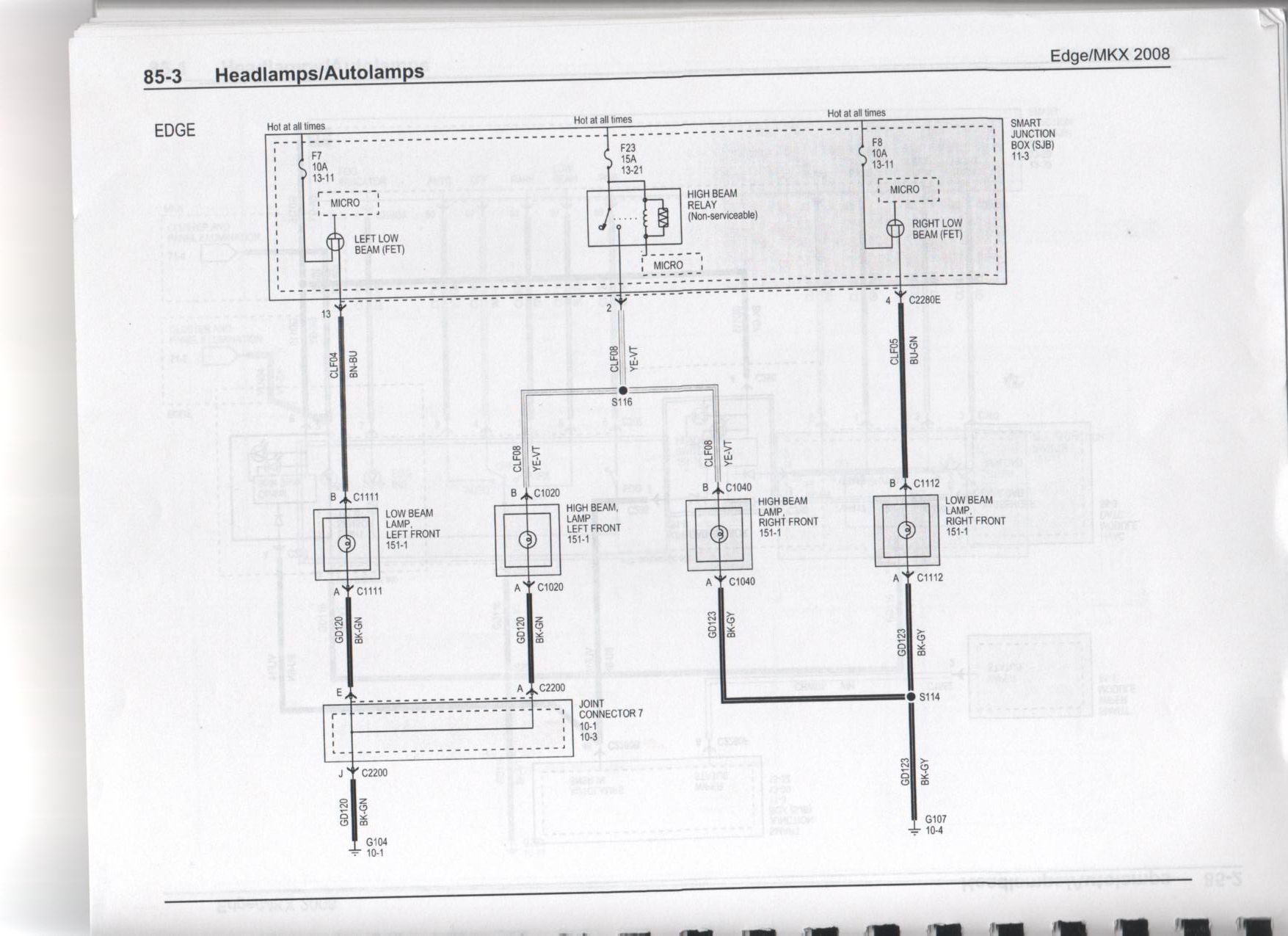Image resolution: width=1288 pixels, height=936 pixels.
Task: Click the CLF04 BN-BU wire label
Action: [x=343, y=365]
